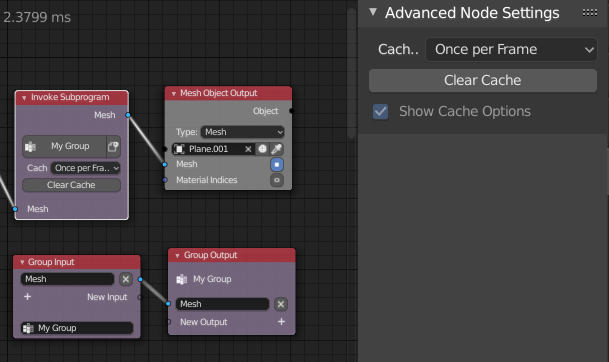Collapse the Mesh Object Output node
This screenshot has width=609, height=362.
[x=174, y=94]
